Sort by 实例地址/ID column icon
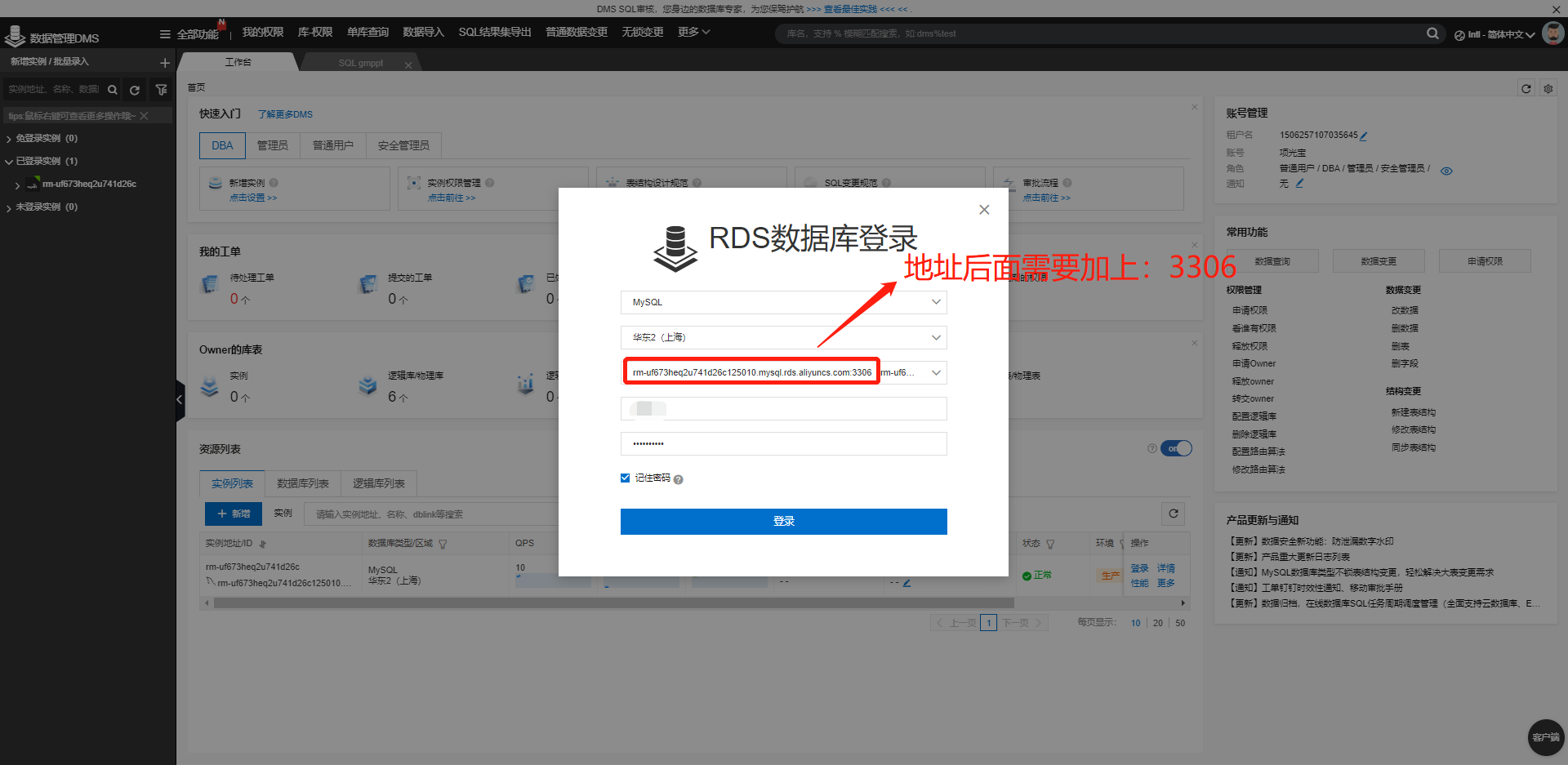The image size is (1568, 765). (x=263, y=544)
